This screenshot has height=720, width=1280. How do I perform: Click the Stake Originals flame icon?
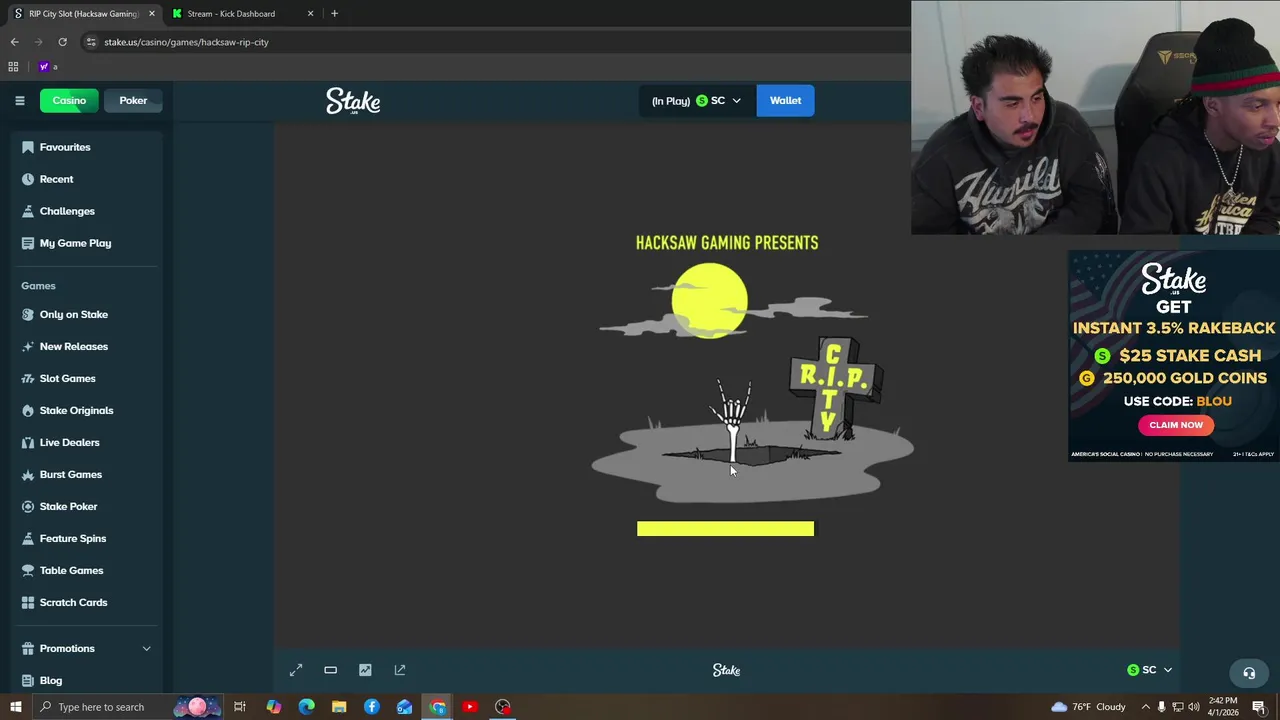(28, 410)
